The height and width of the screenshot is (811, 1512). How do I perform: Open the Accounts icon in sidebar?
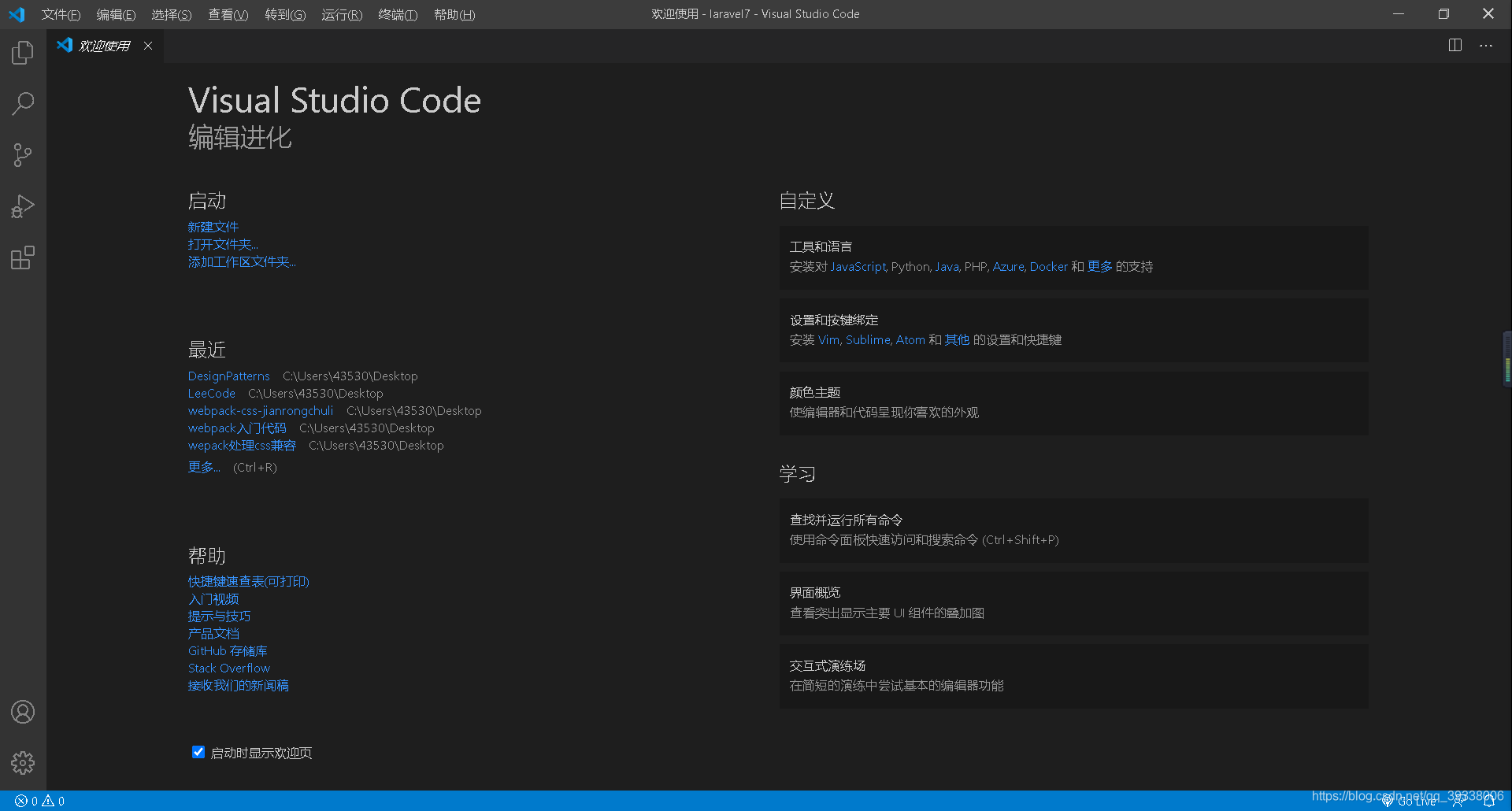[x=22, y=711]
